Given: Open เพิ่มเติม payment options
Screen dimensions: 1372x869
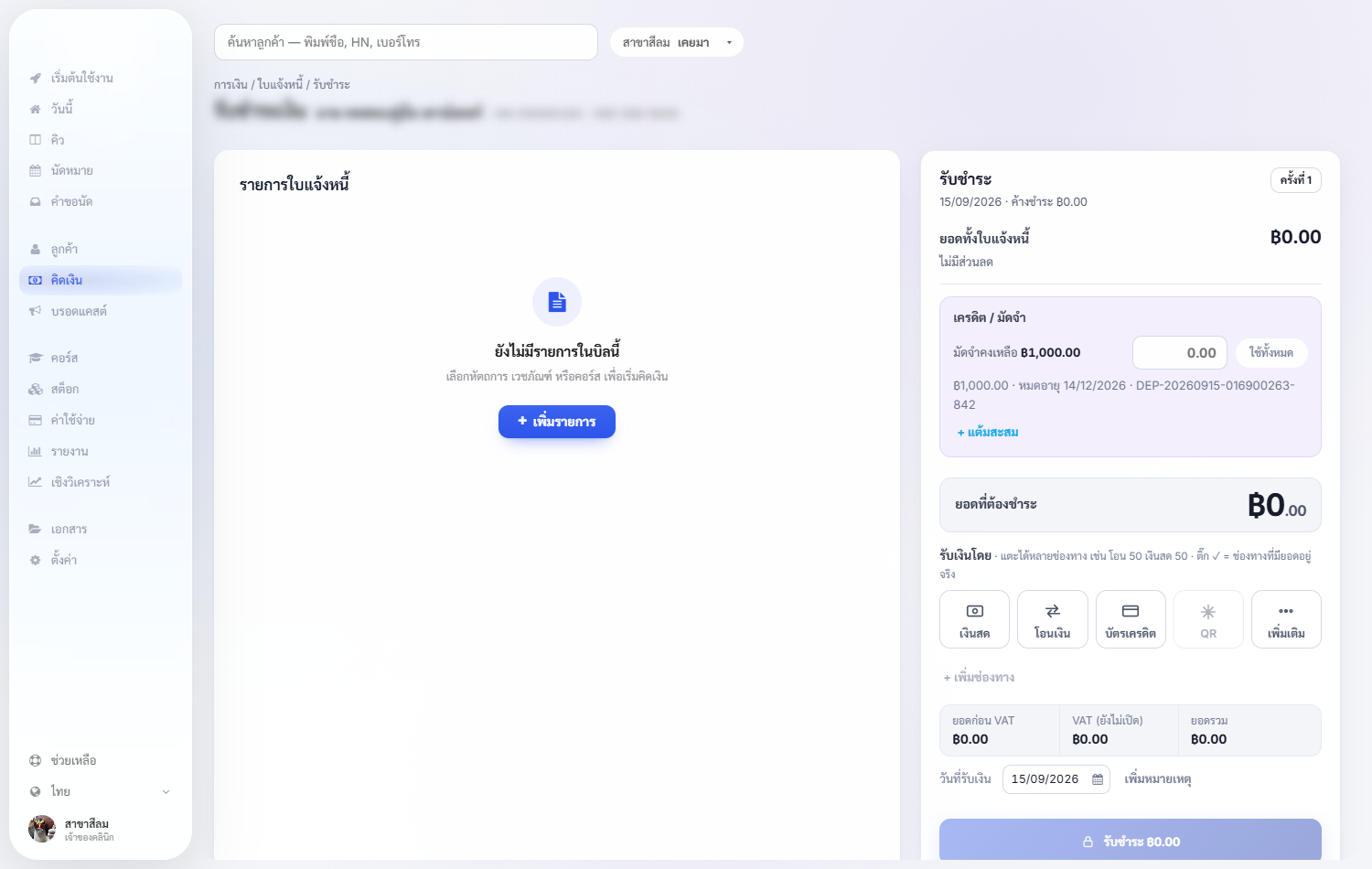Looking at the screenshot, I should point(1286,619).
